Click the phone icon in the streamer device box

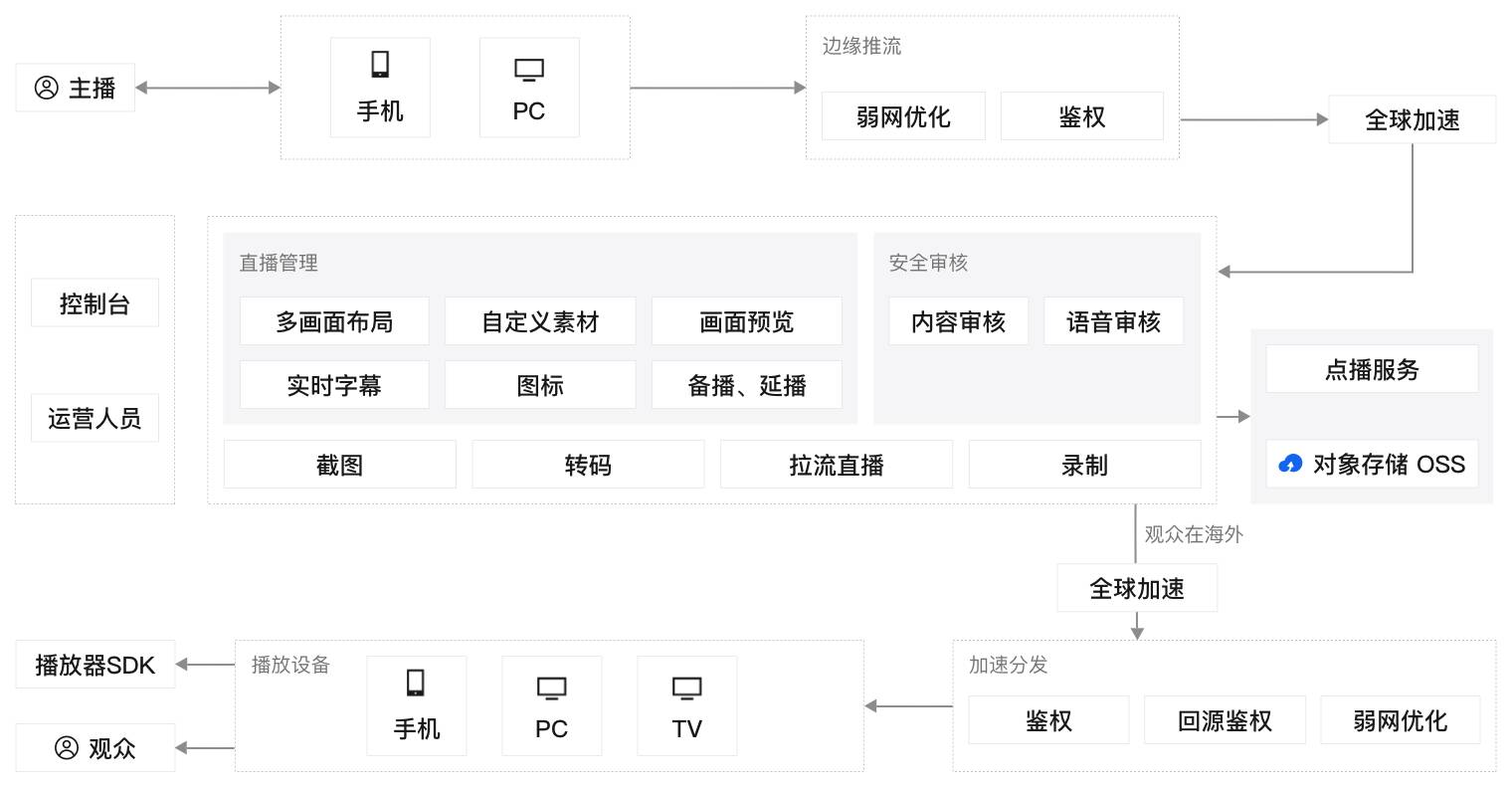tap(380, 65)
